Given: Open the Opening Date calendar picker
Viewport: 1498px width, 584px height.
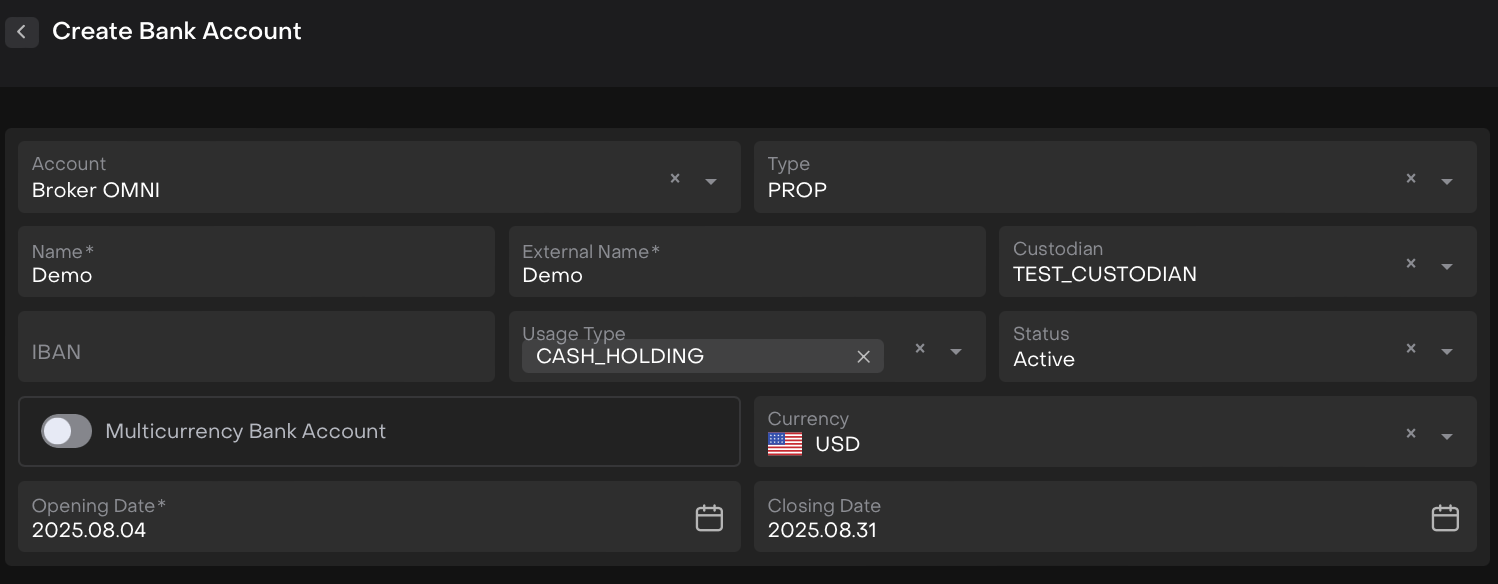Looking at the screenshot, I should click(709, 518).
